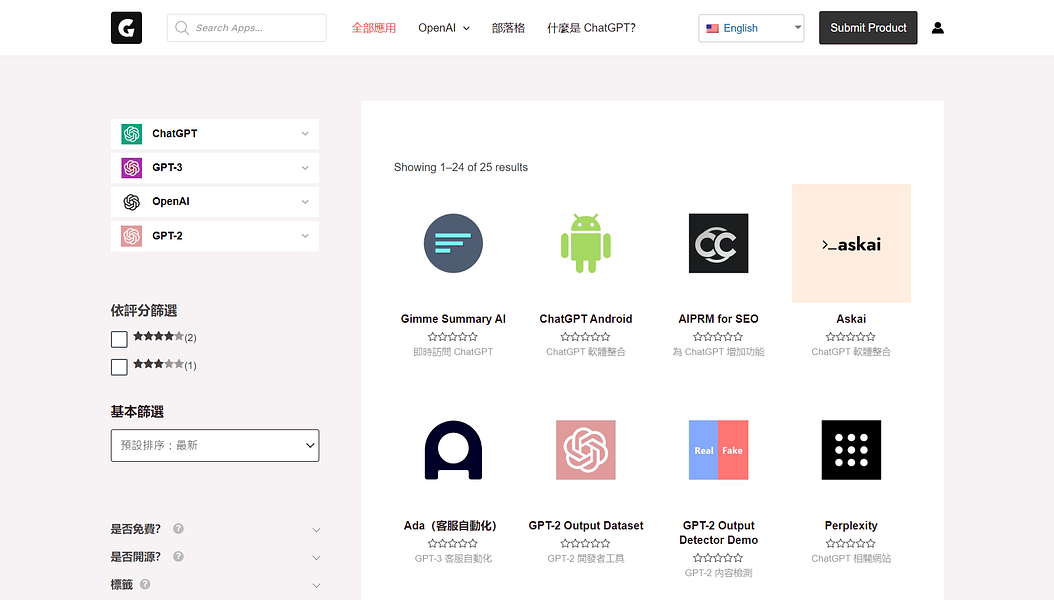Open 什麼是 ChatGPT? page

pos(591,28)
